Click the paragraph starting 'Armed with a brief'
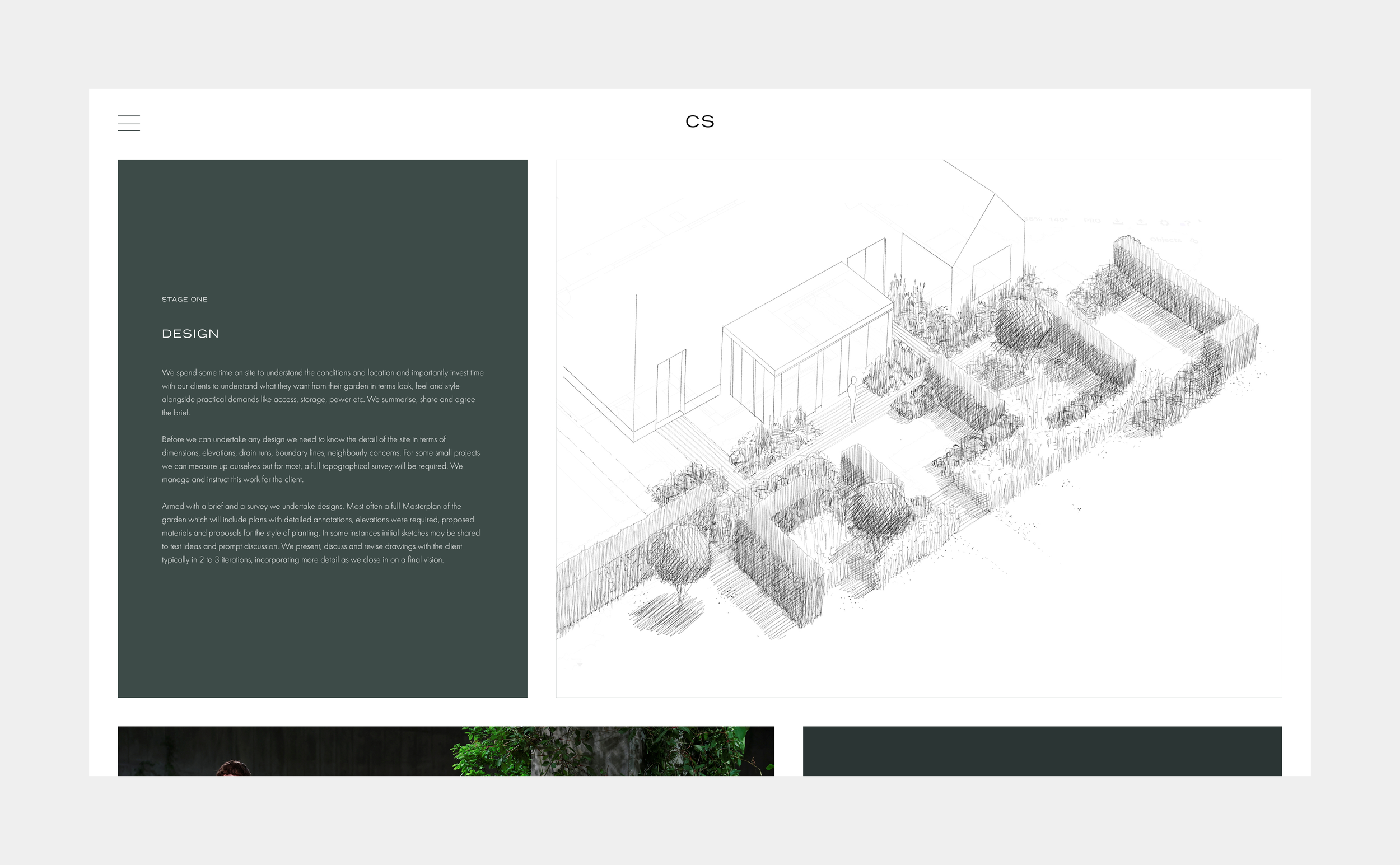 [320, 532]
